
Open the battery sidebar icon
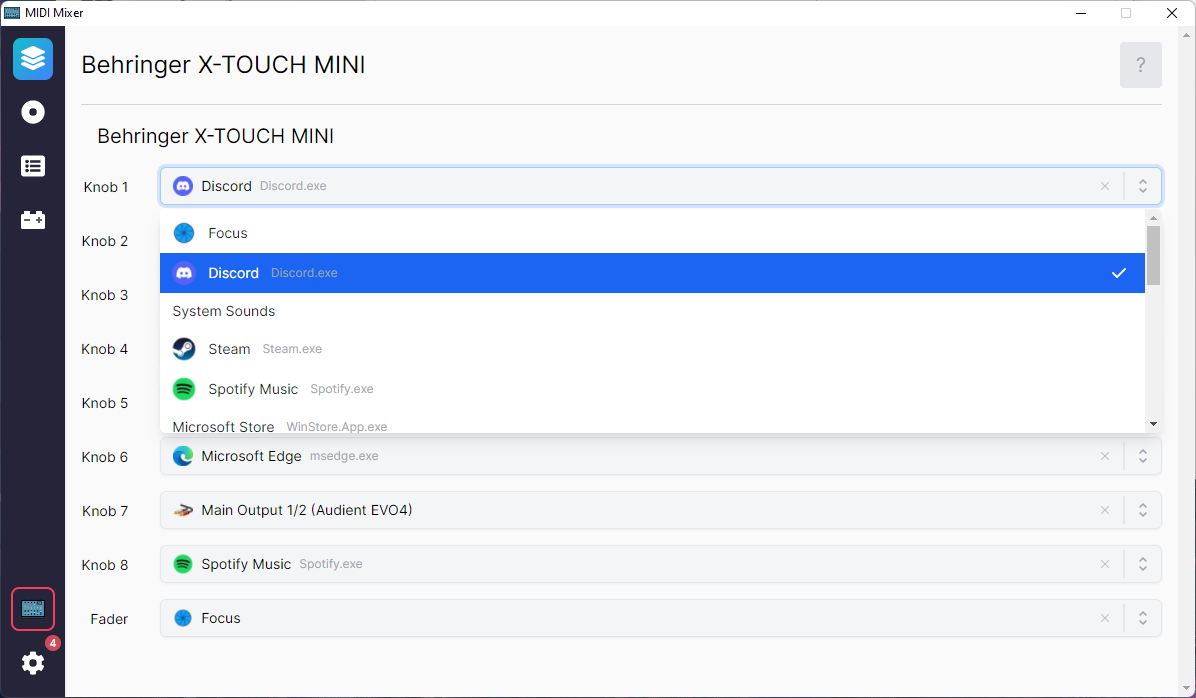click(x=33, y=220)
